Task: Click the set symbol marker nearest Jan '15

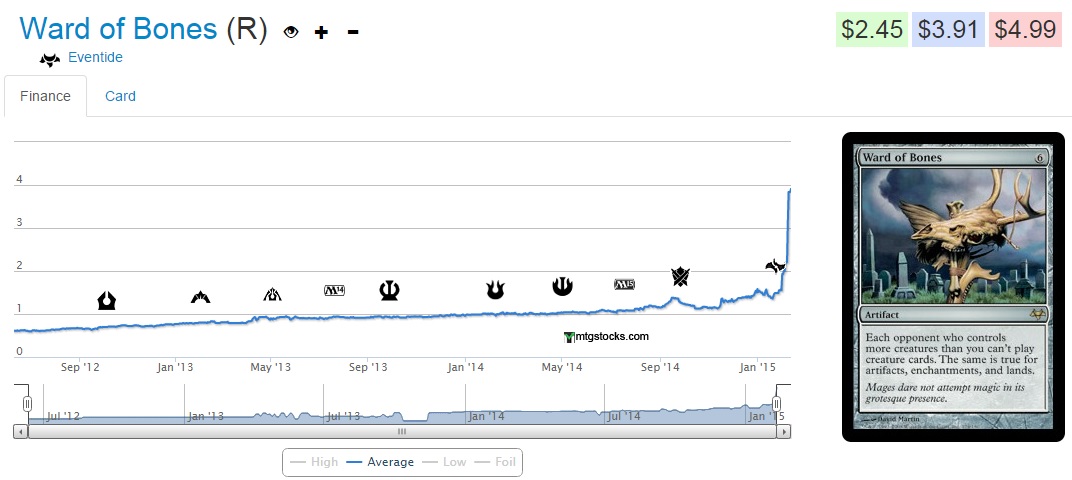Action: (x=775, y=266)
